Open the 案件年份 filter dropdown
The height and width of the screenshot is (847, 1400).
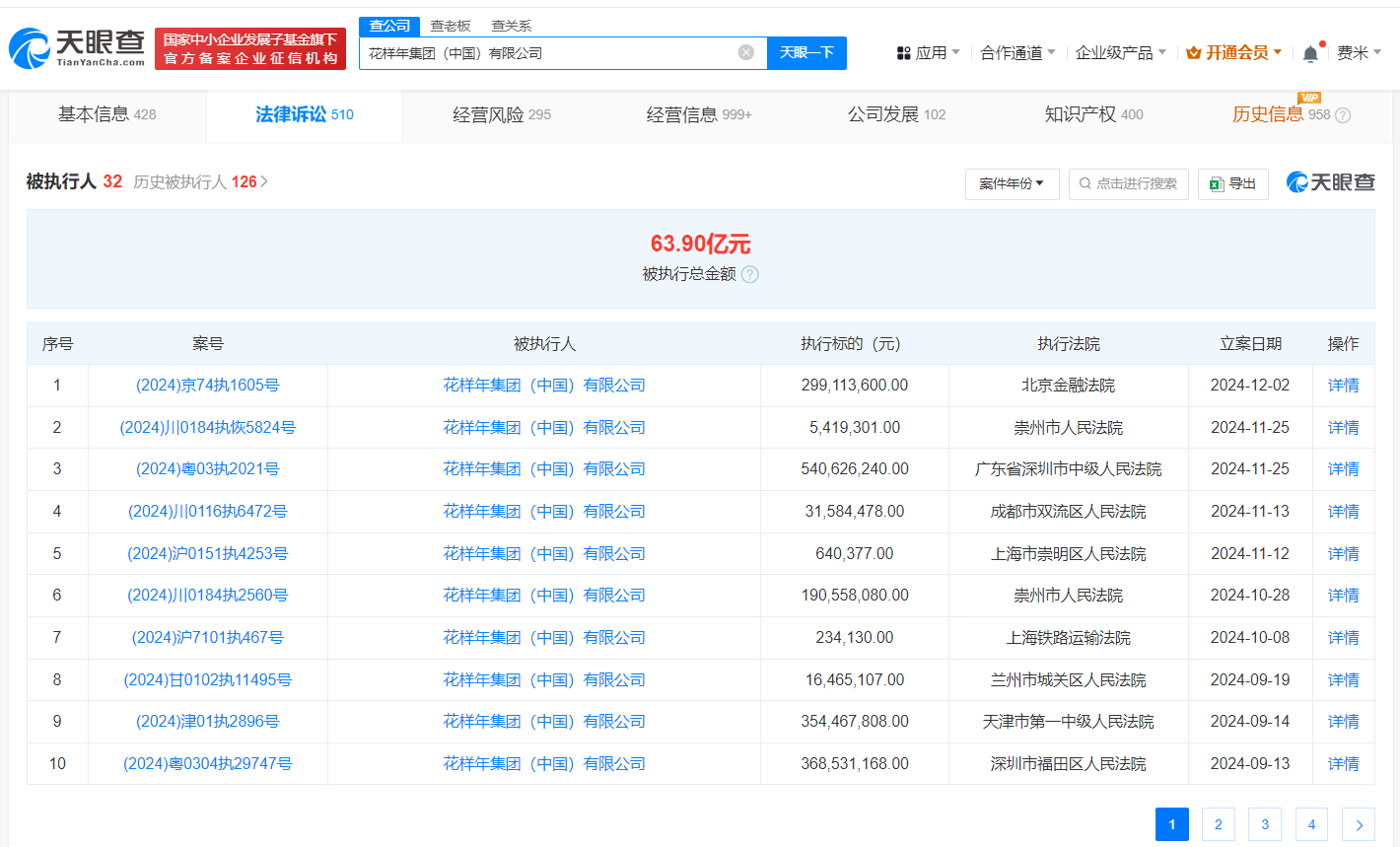click(x=1012, y=183)
